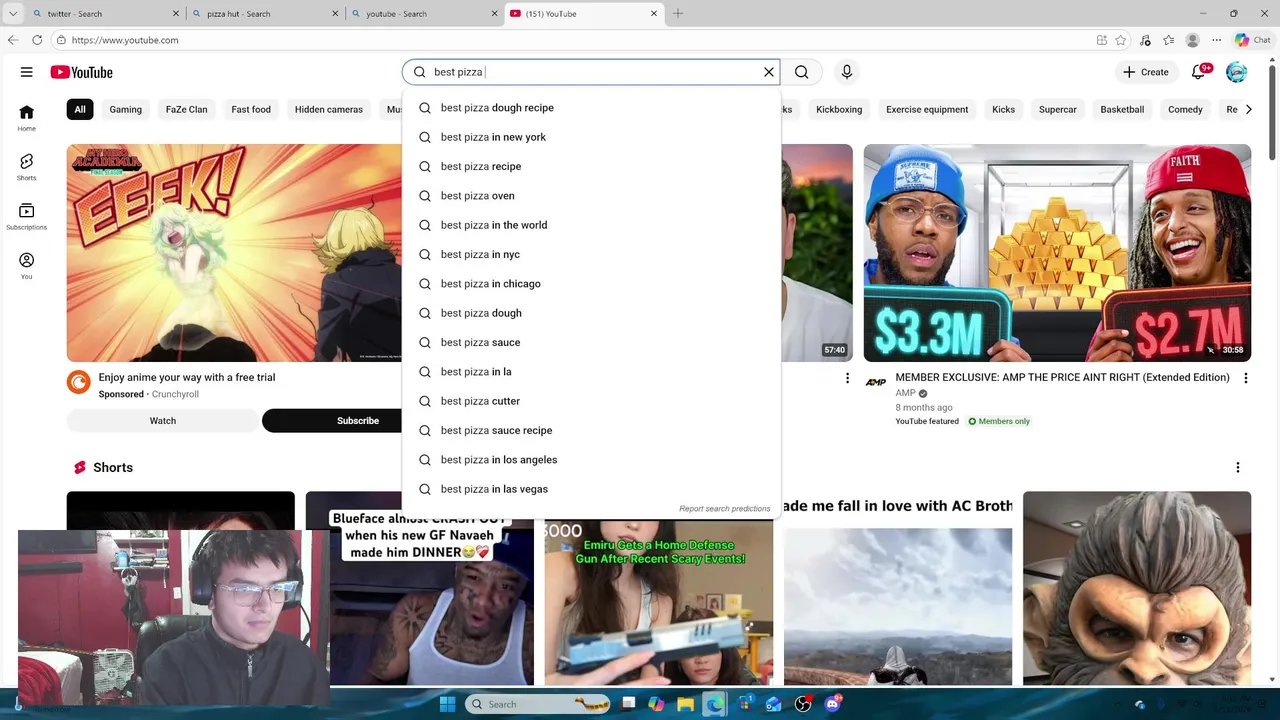
Task: Add page to favorites with star icon
Action: coord(1121,40)
